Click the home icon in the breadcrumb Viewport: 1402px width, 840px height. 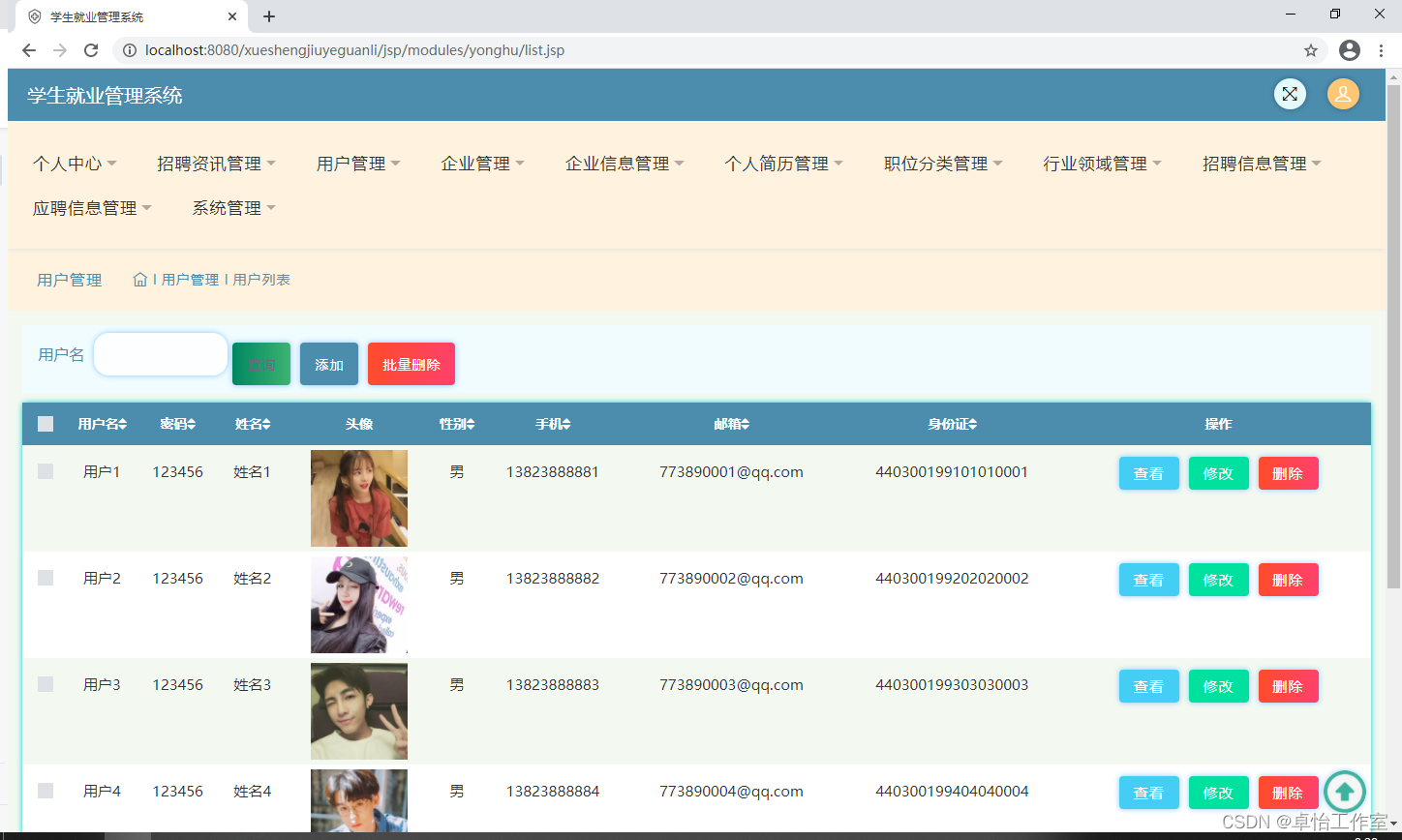coord(139,279)
